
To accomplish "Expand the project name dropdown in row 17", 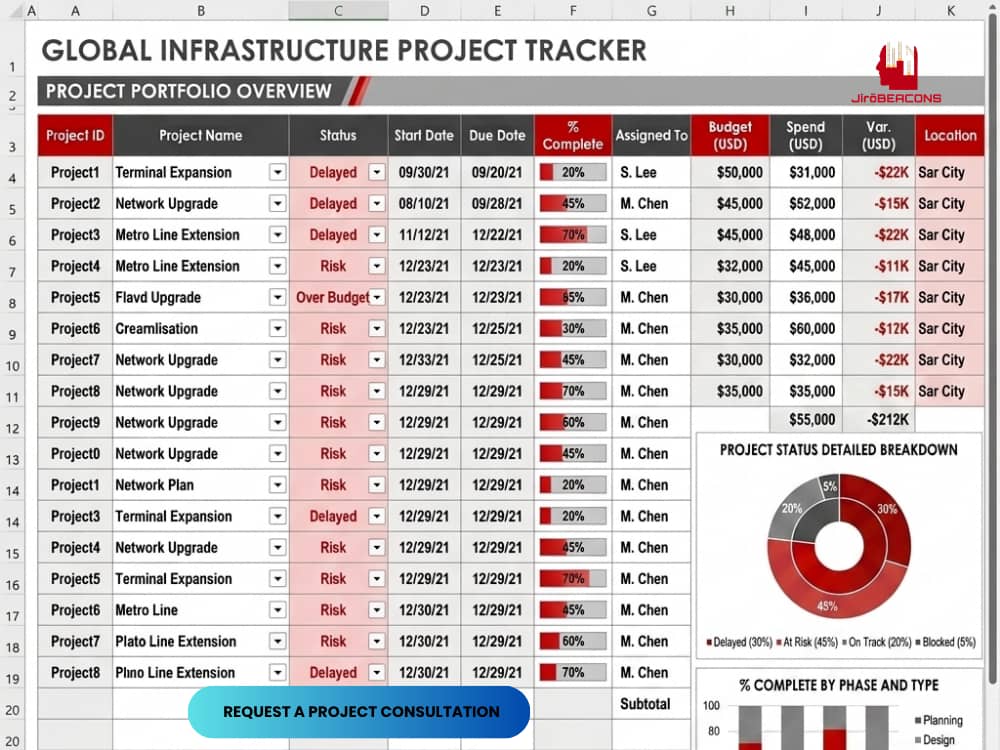I will coord(277,610).
